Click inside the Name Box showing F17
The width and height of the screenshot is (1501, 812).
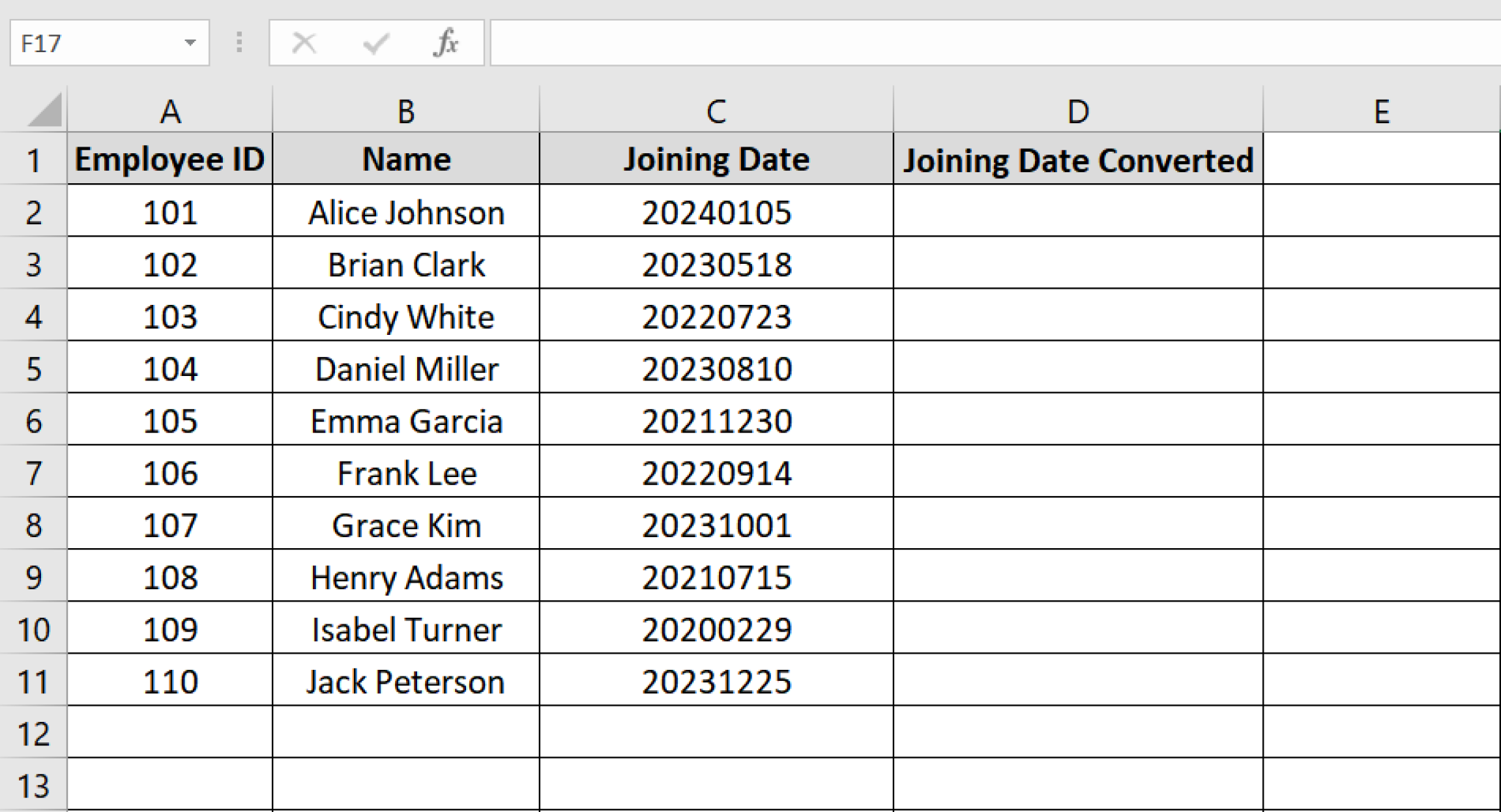coord(88,43)
